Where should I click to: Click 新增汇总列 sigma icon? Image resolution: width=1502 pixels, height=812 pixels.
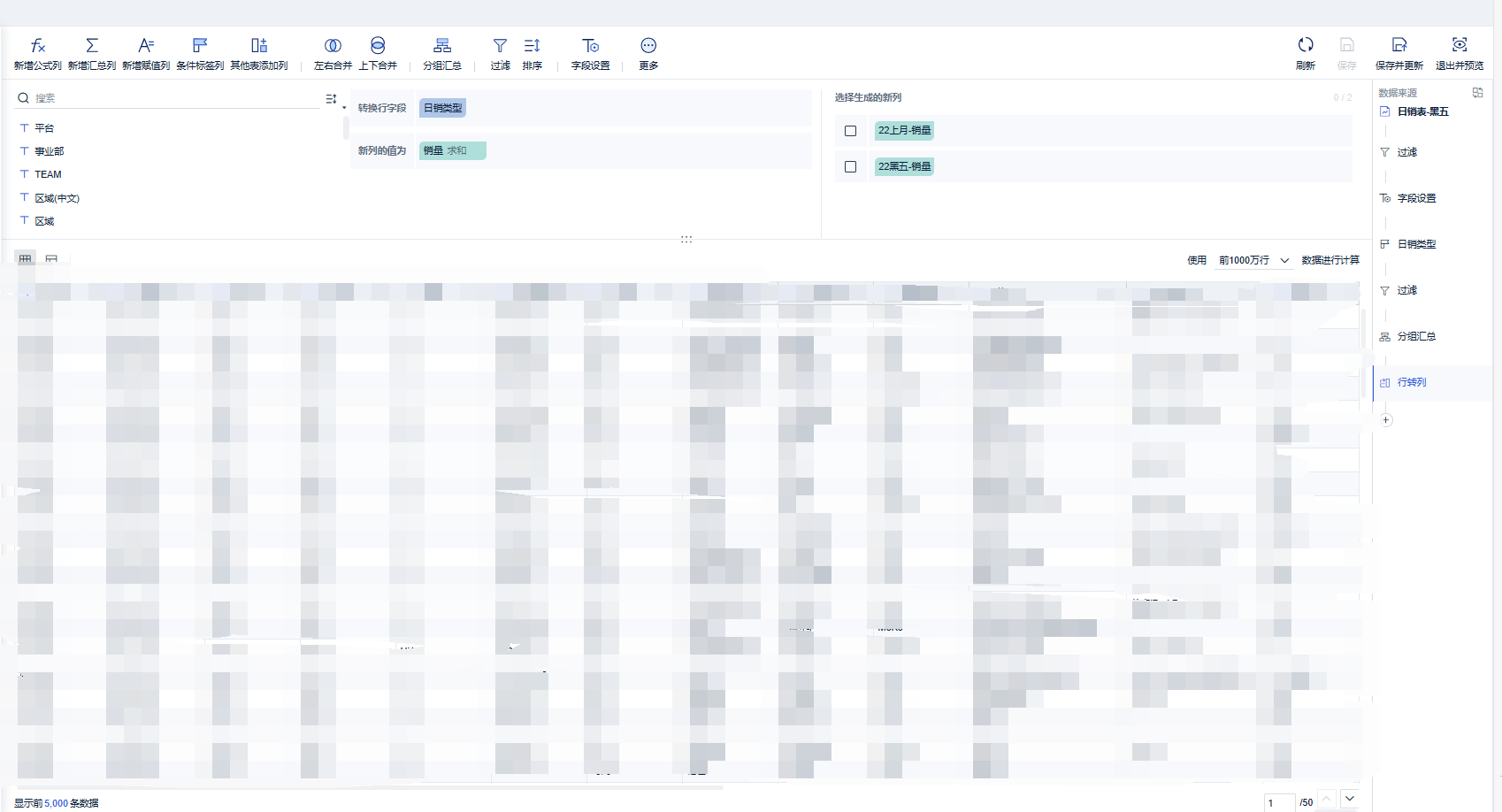point(92,45)
